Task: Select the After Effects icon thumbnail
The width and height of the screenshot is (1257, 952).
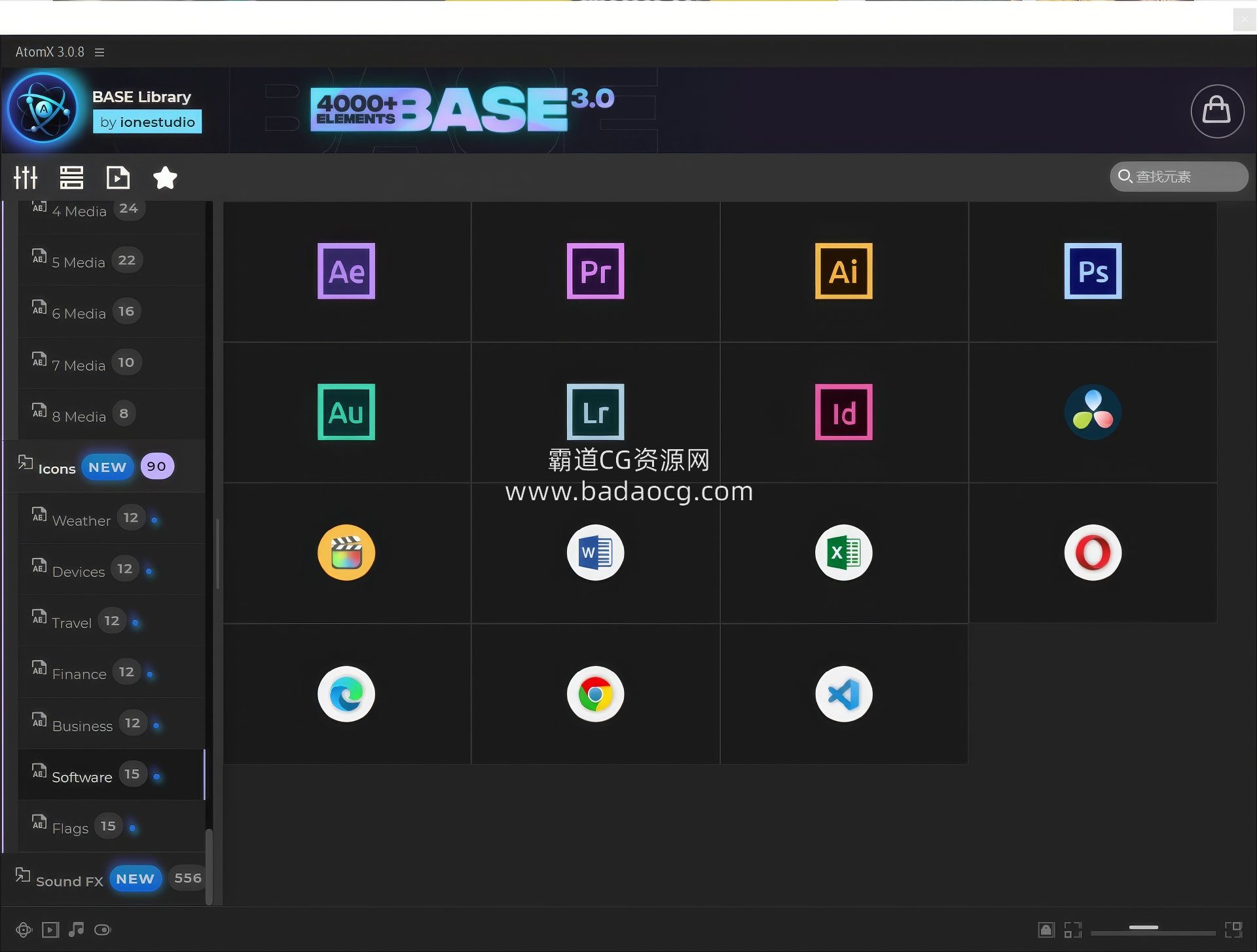Action: 346,271
